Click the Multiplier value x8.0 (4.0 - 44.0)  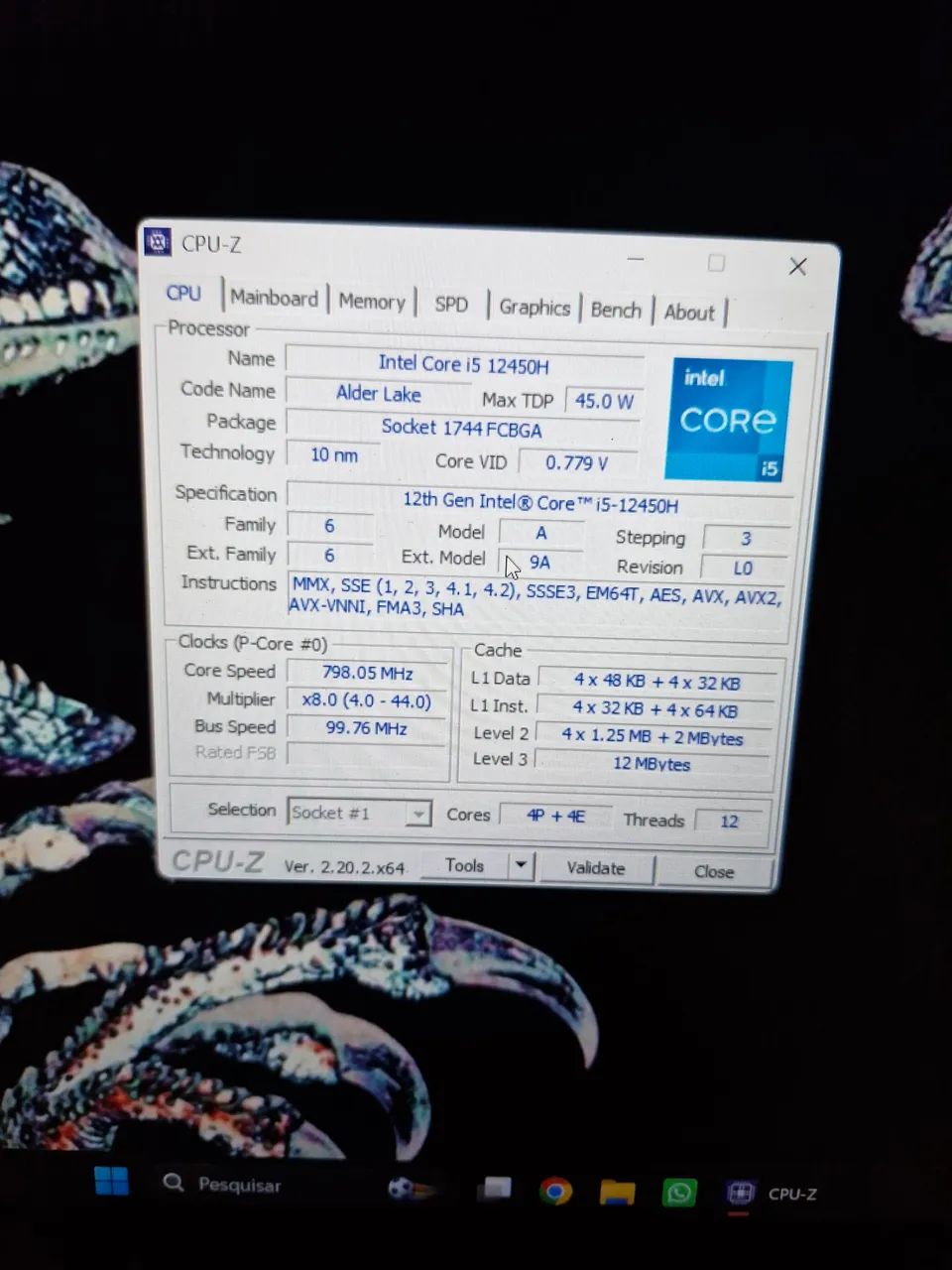point(368,700)
